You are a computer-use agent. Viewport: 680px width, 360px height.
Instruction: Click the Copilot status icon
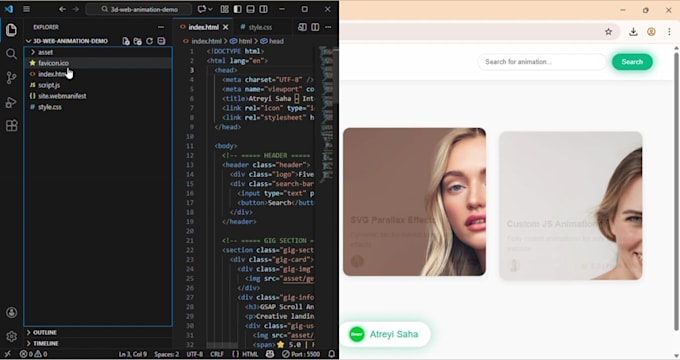tap(270, 354)
